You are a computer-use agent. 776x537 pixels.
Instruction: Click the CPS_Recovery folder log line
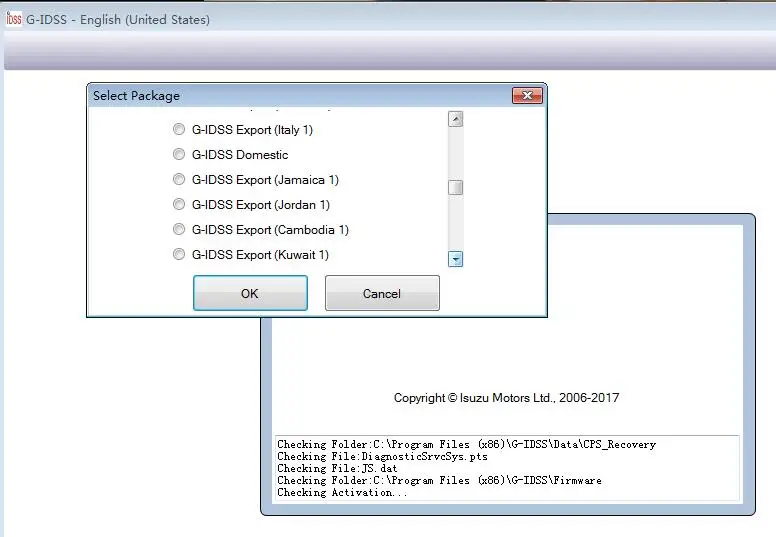pos(466,444)
